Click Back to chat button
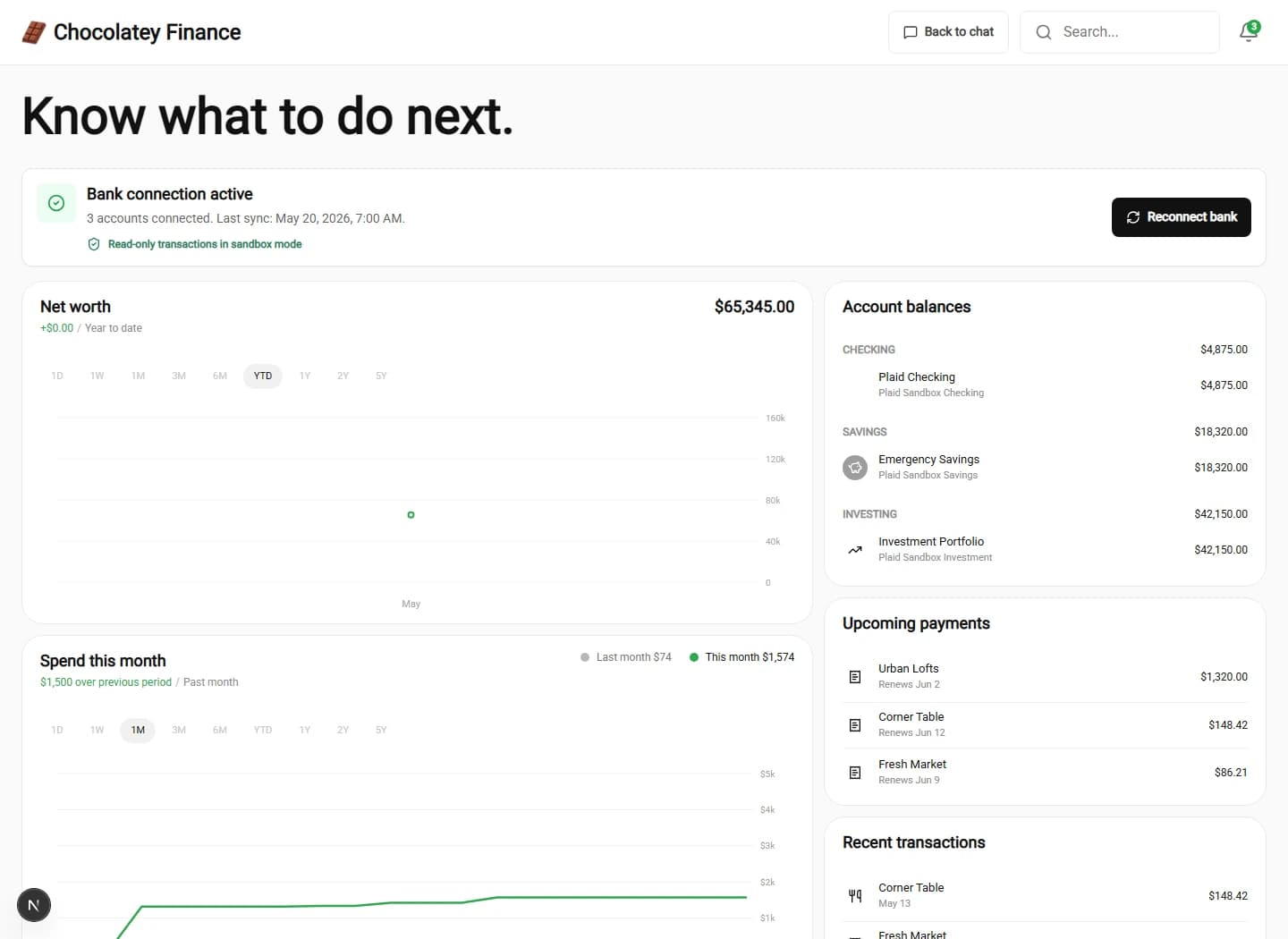Screen dimensions: 1288x939 pyautogui.click(x=948, y=32)
